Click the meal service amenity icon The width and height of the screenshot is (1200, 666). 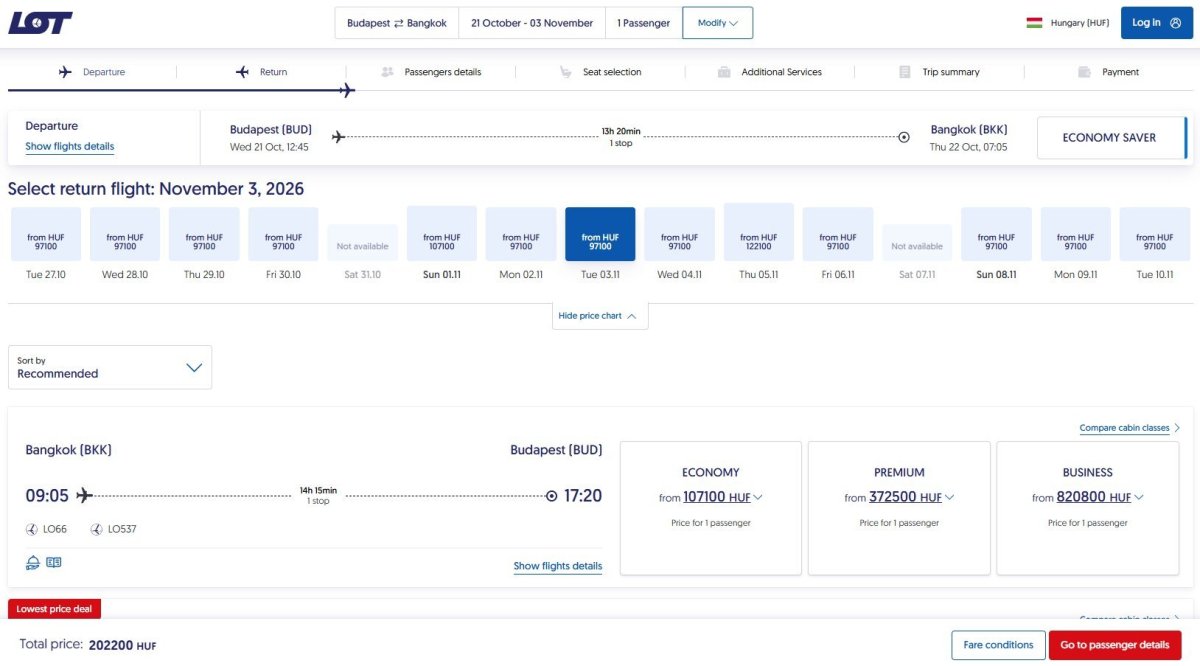pos(33,563)
